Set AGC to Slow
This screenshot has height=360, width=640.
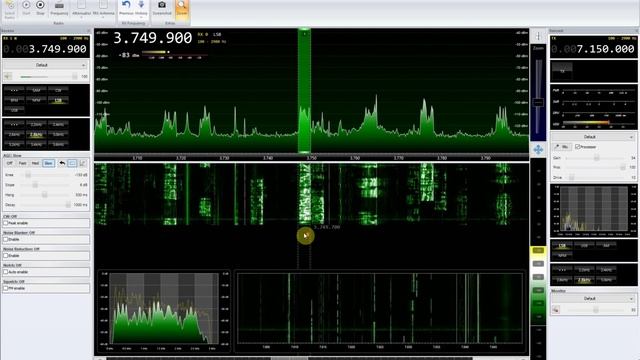[49, 163]
